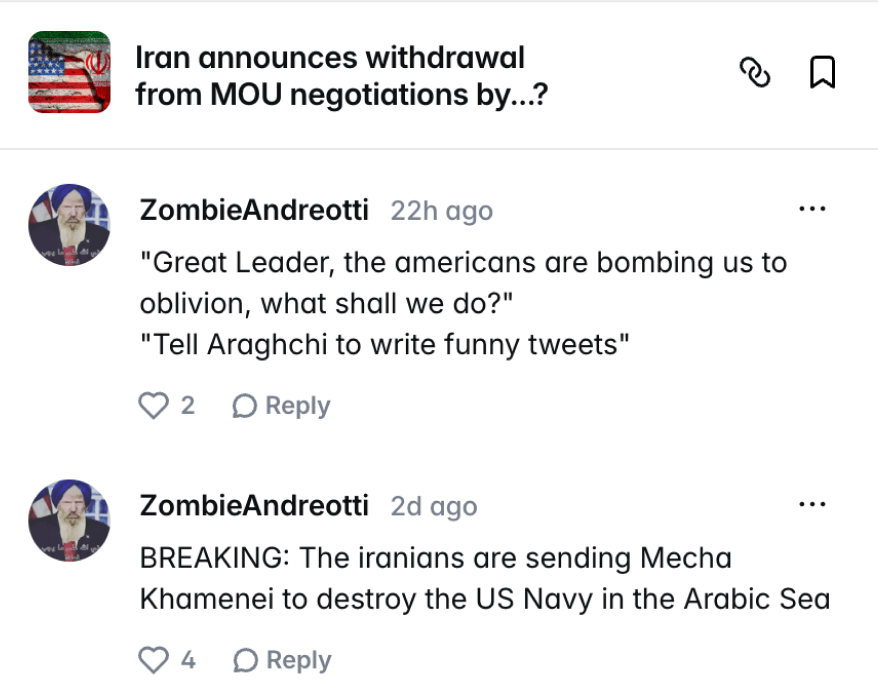Like the 2d ago Mecha Khamenei comment
The height and width of the screenshot is (700, 878).
pyautogui.click(x=153, y=660)
